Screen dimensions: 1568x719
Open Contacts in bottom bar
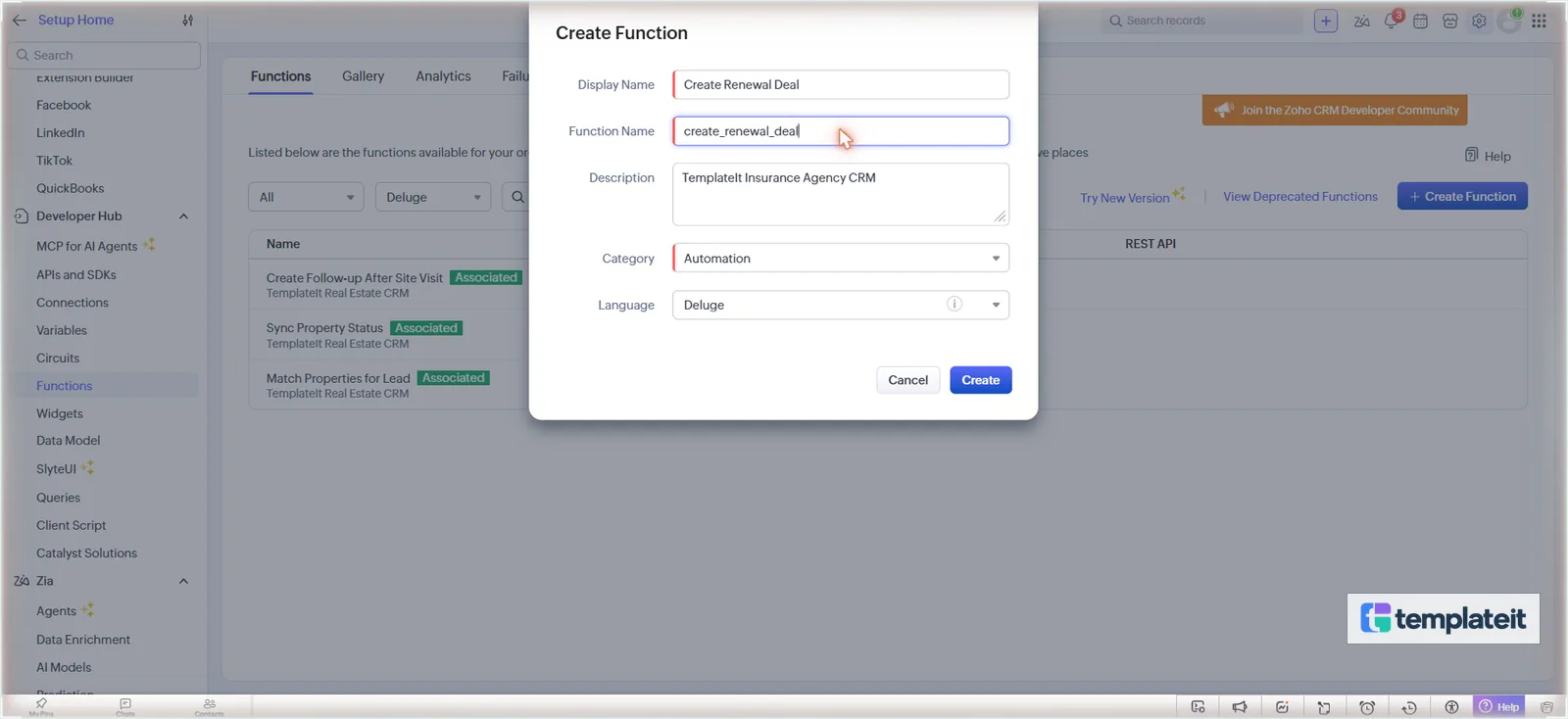pos(210,706)
